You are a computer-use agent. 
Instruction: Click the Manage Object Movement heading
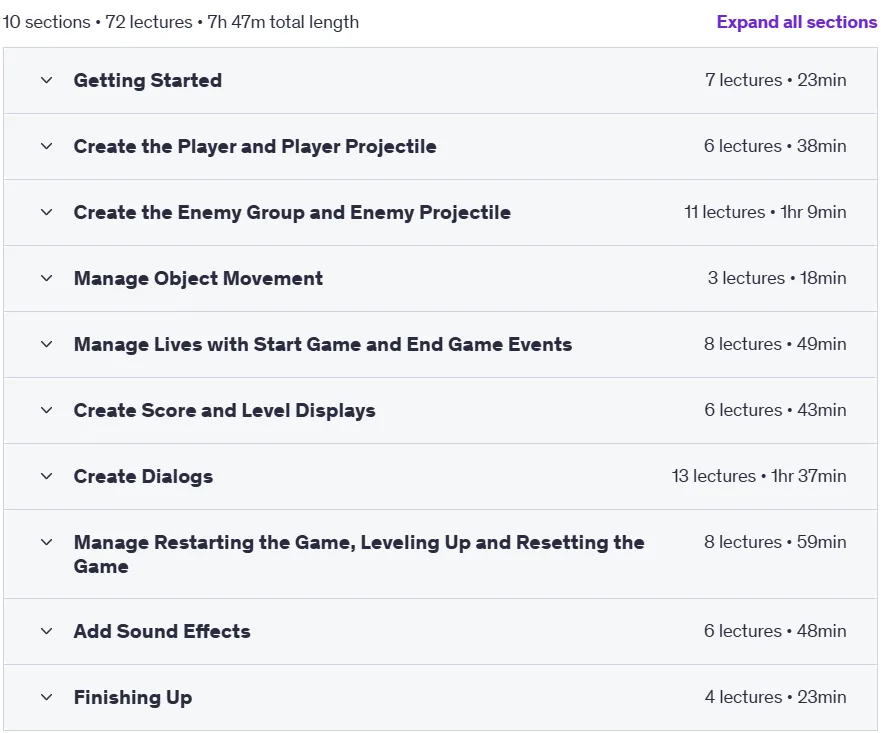click(198, 279)
